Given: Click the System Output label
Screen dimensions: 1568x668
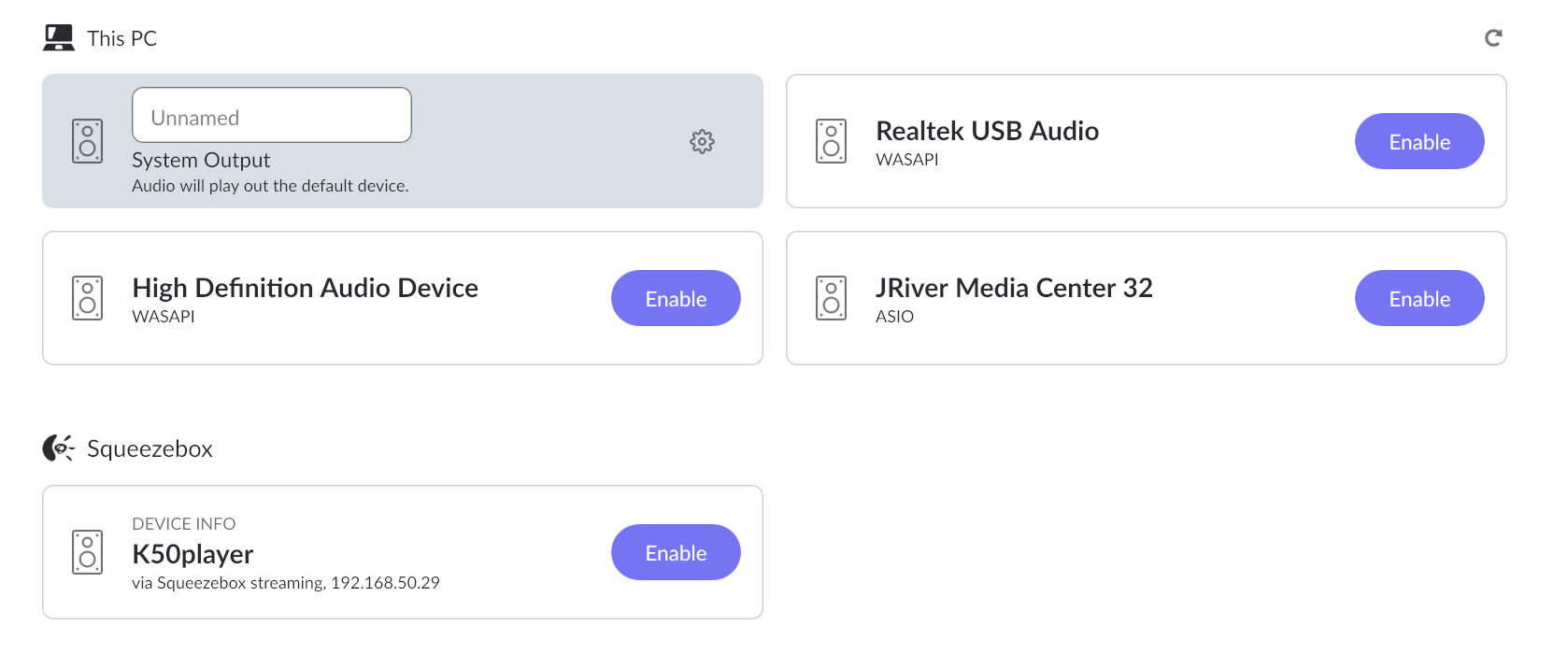Looking at the screenshot, I should (x=201, y=160).
